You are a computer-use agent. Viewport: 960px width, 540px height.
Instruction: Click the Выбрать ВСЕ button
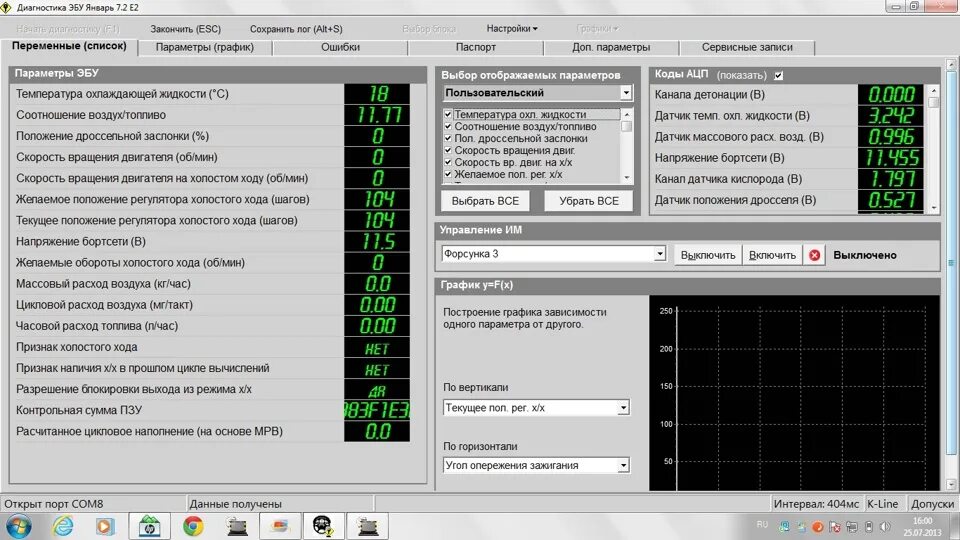pos(485,201)
